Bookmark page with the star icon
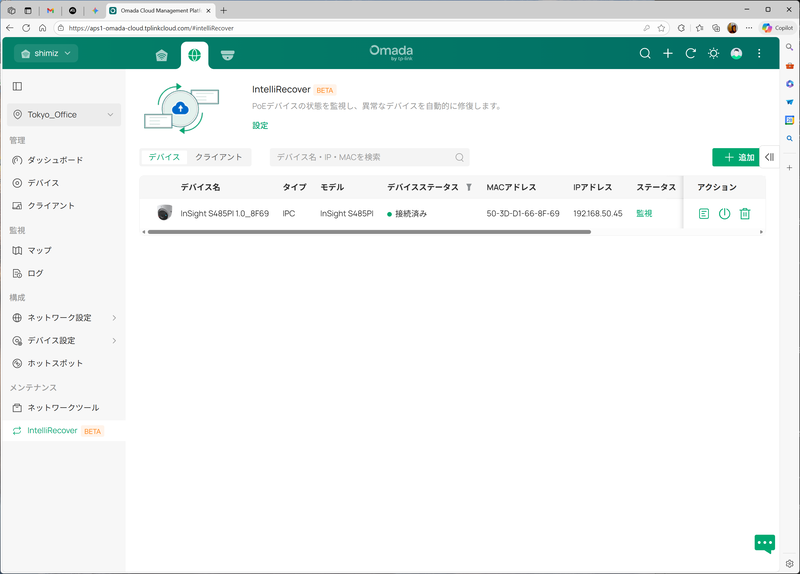 point(661,28)
